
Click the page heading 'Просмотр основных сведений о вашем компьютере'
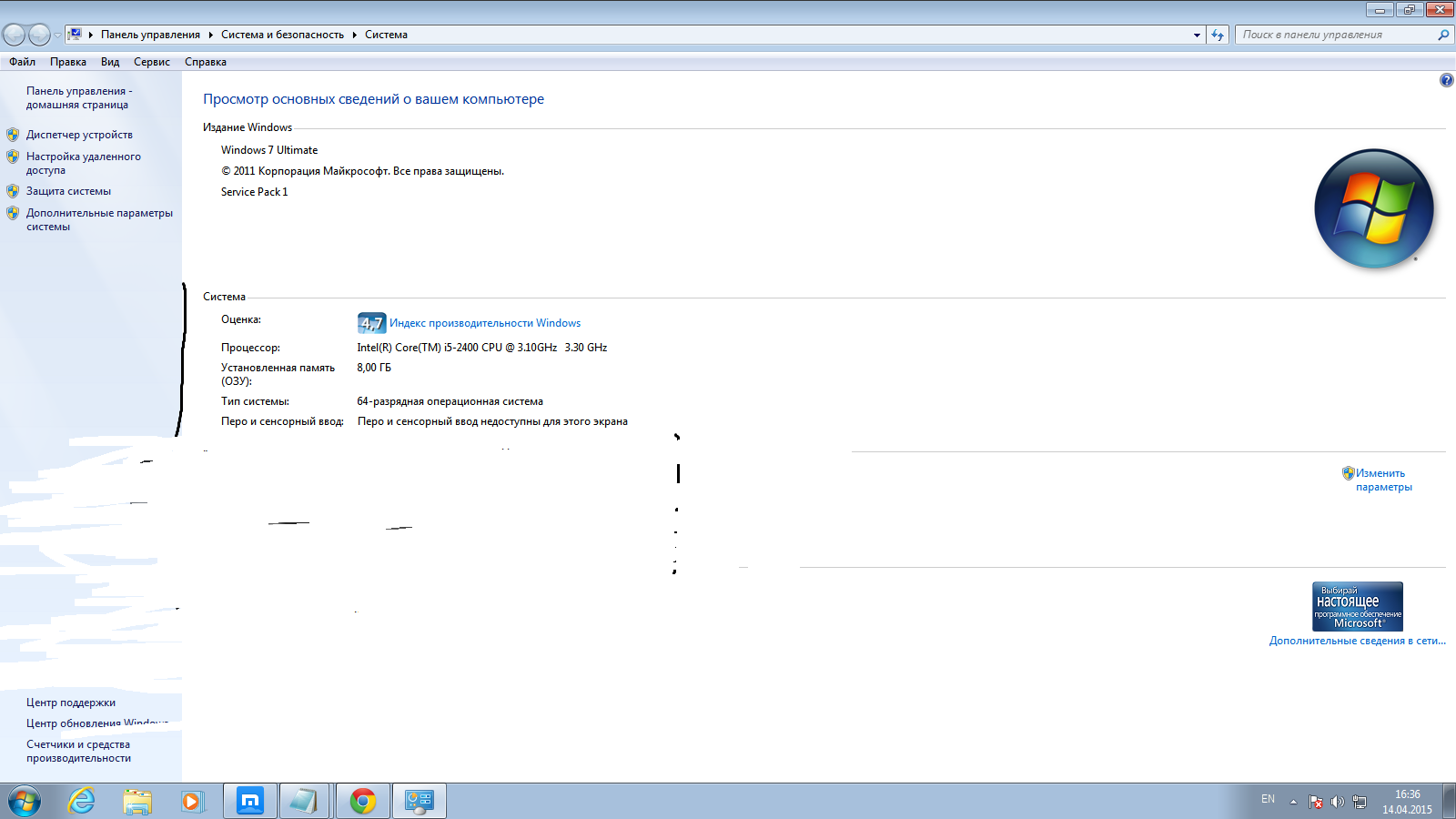pos(373,99)
